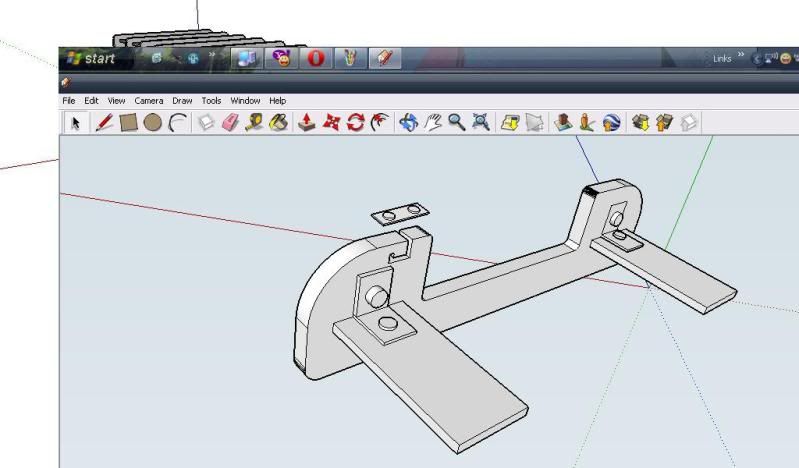The height and width of the screenshot is (468, 799).
Task: Click the network computers taskbar button
Action: tap(247, 58)
